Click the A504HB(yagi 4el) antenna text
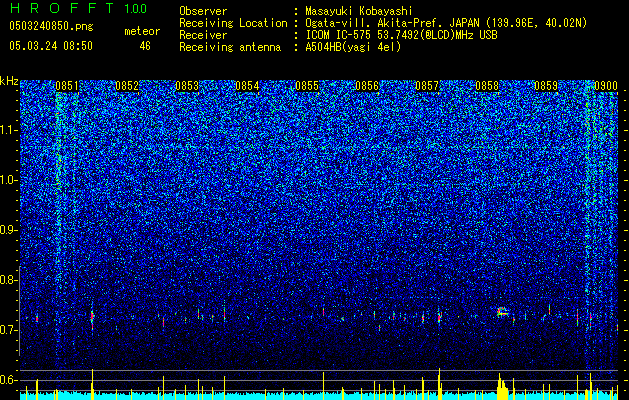The height and width of the screenshot is (400, 629). tap(353, 47)
